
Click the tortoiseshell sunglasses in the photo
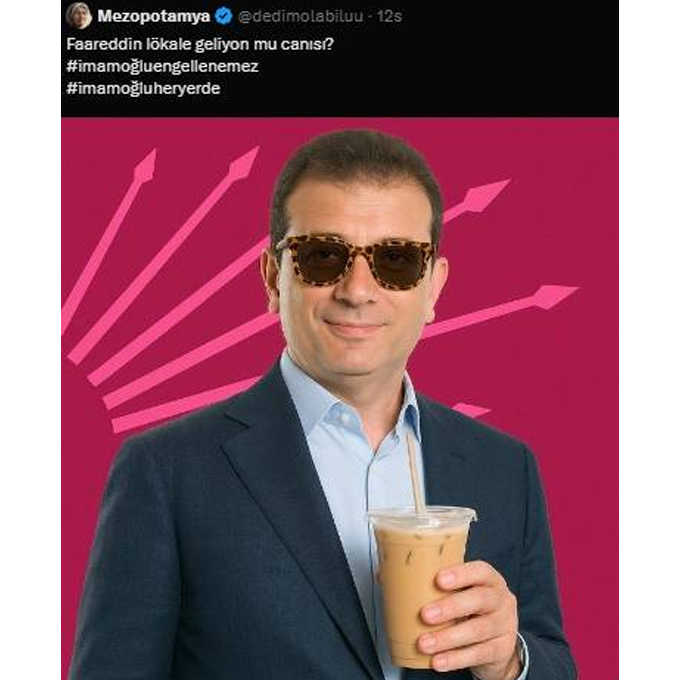pos(355,261)
